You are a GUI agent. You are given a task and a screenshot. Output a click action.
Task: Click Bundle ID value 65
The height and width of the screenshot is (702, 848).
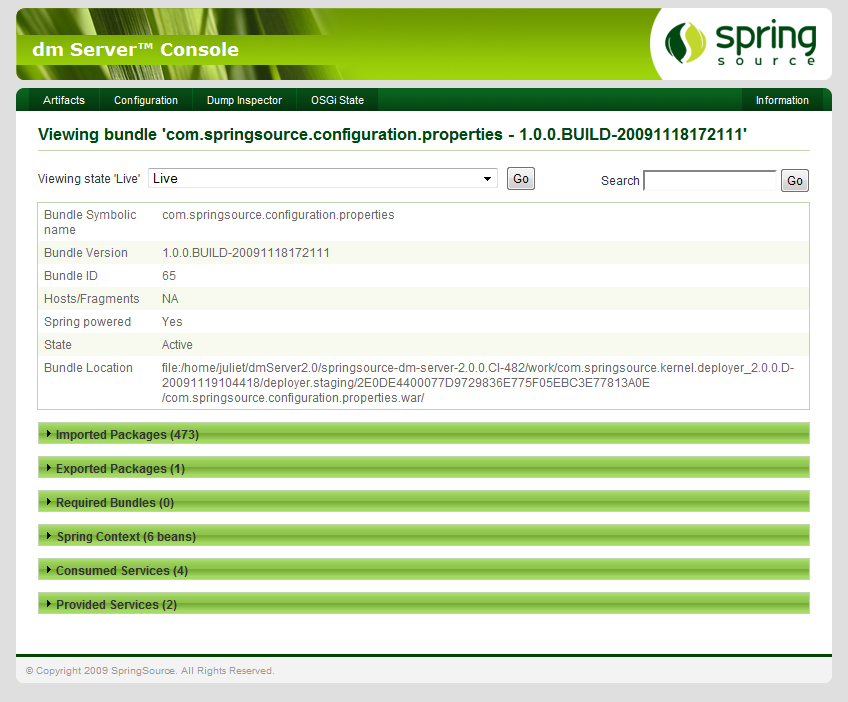click(x=169, y=276)
